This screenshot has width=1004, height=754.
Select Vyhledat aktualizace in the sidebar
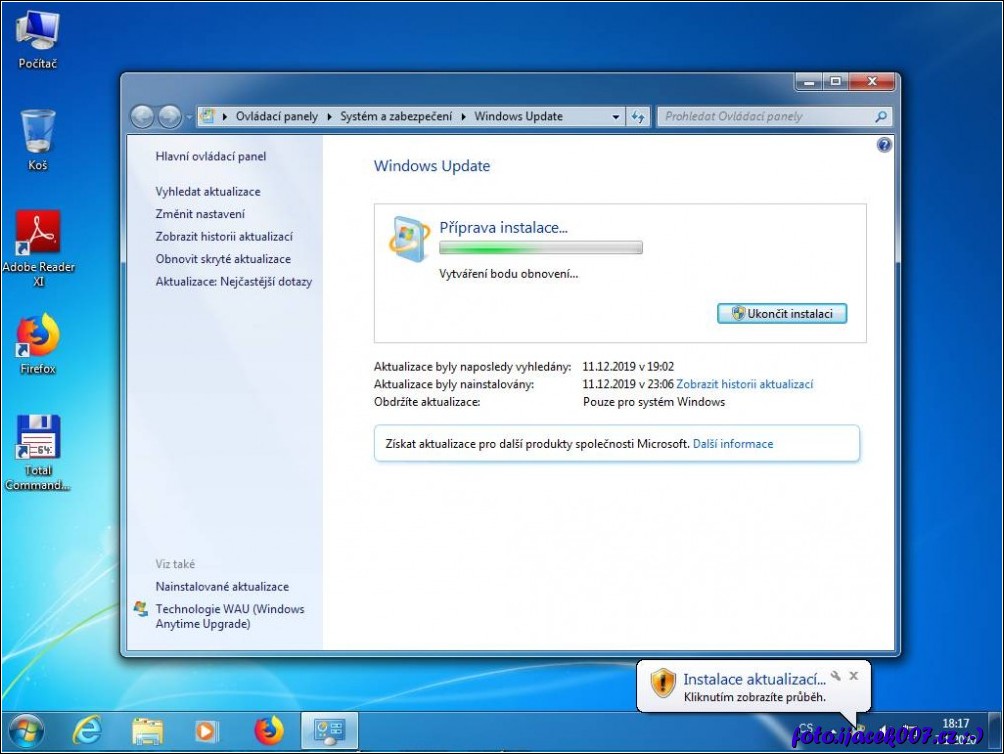208,191
